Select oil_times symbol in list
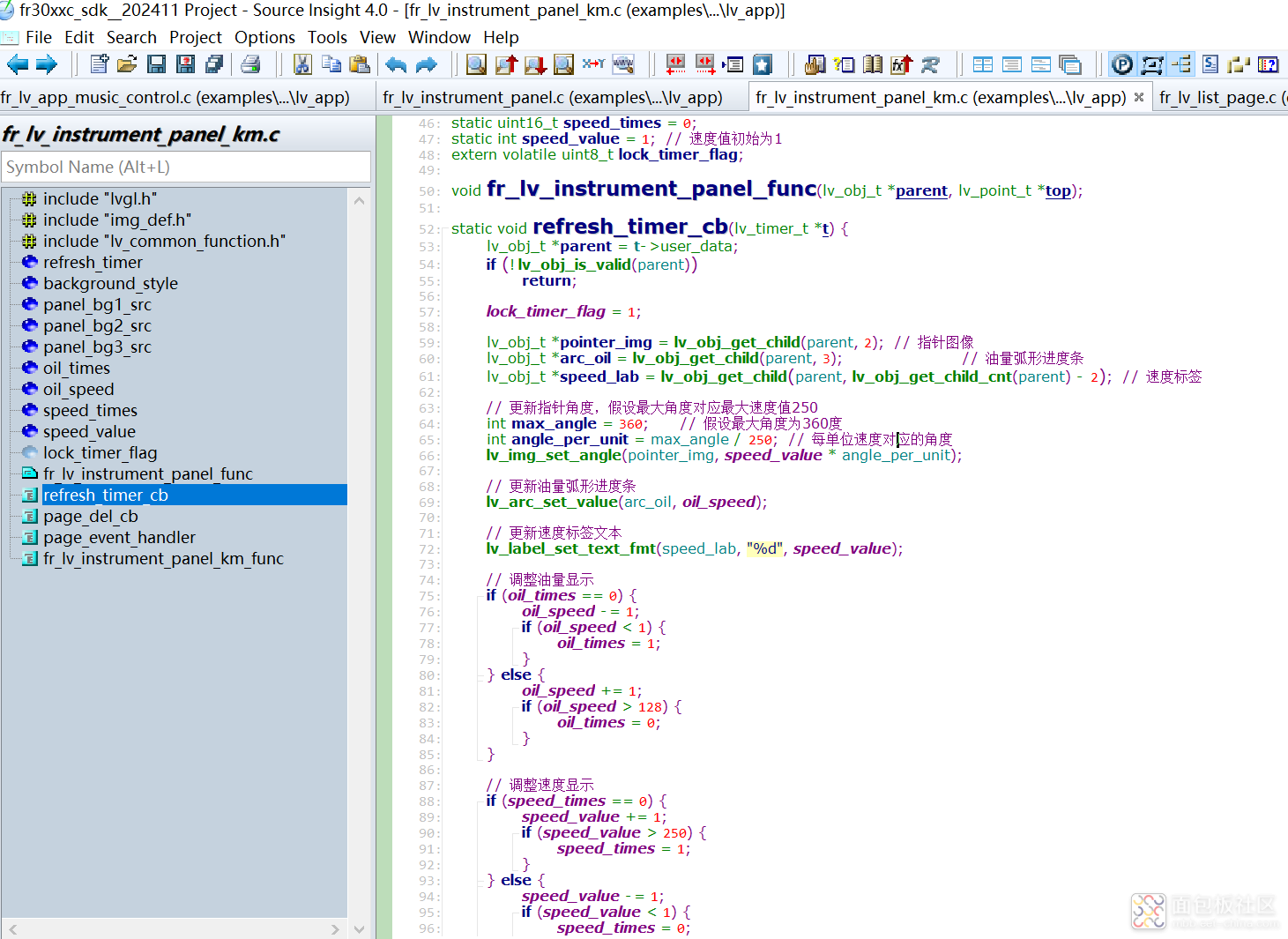This screenshot has width=1288, height=939. click(77, 368)
